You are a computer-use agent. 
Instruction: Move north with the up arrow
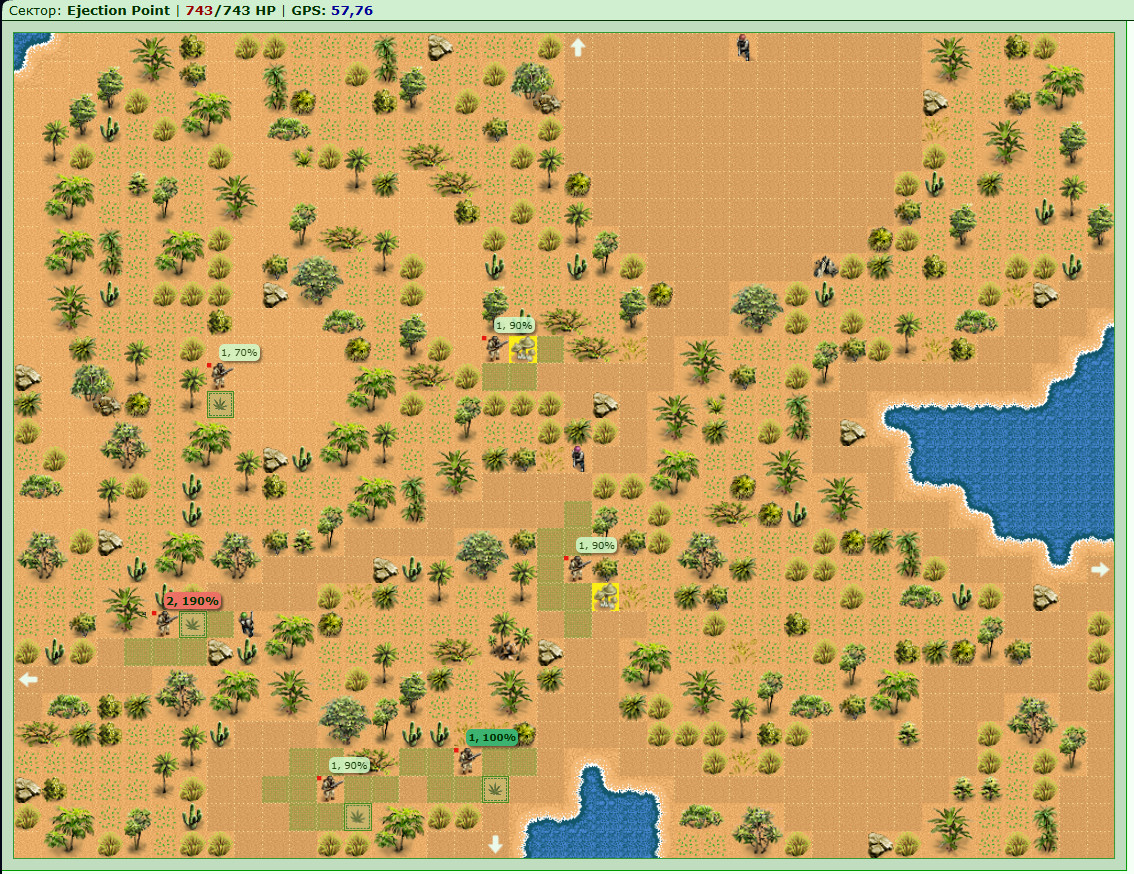click(x=577, y=48)
